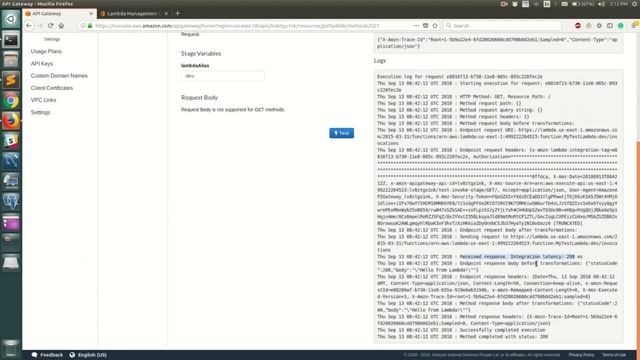Click the log line 'Successfully completed execution'

[x=502, y=330]
